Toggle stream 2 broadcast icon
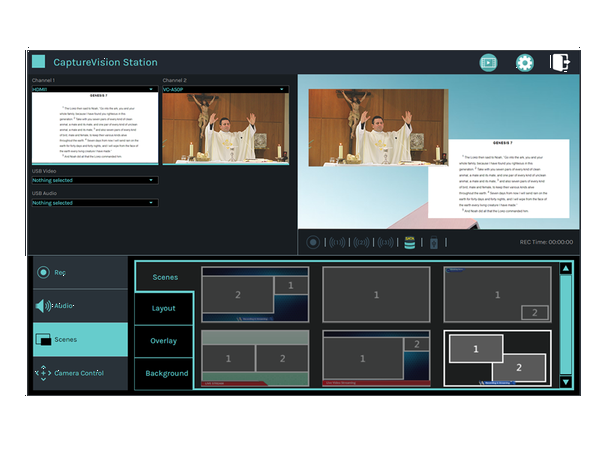610x450 pixels. point(360,242)
